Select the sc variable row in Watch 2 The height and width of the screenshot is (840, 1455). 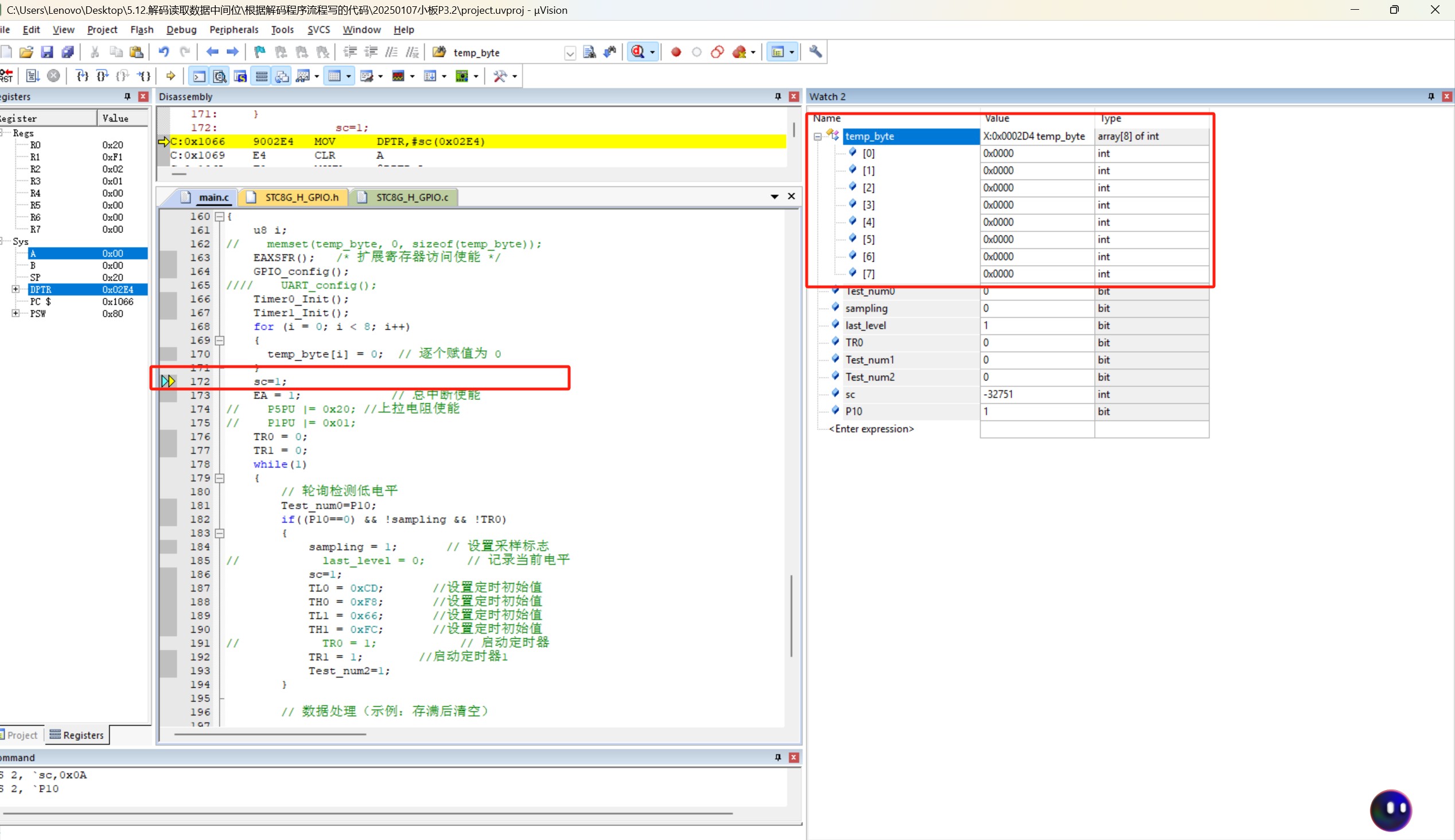point(1012,395)
